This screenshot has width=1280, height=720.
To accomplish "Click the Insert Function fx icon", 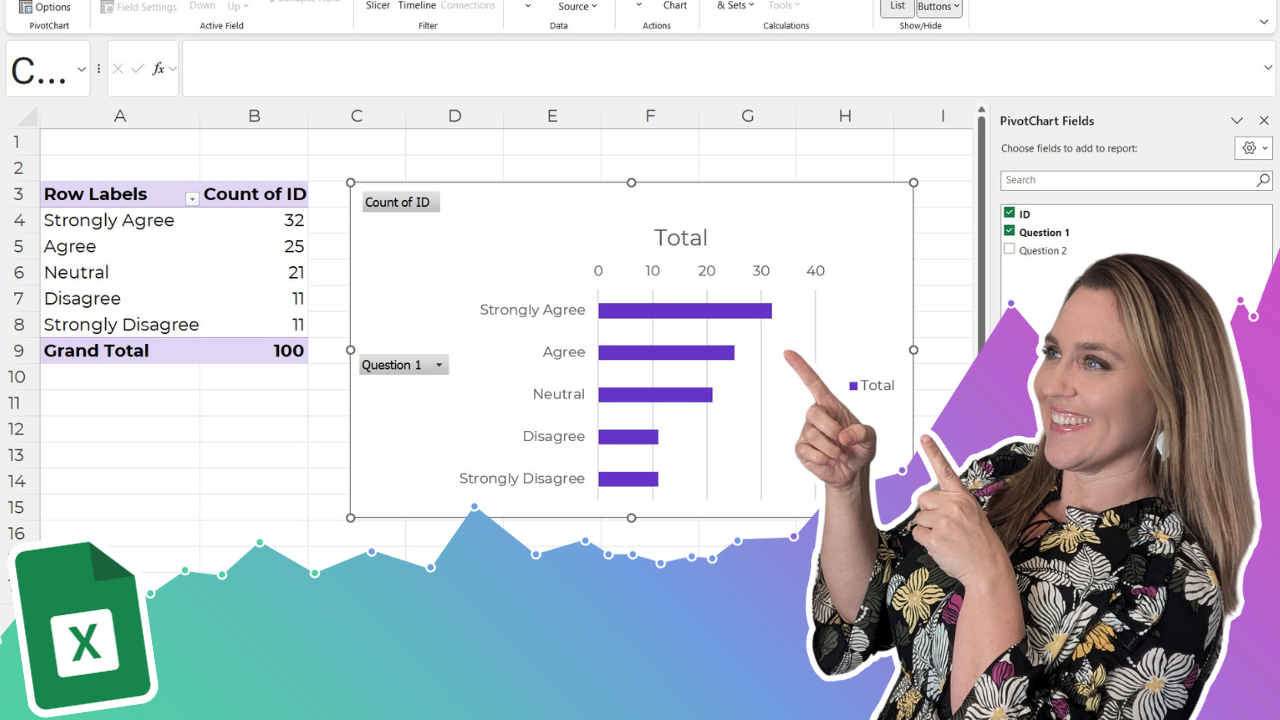I will pos(158,69).
